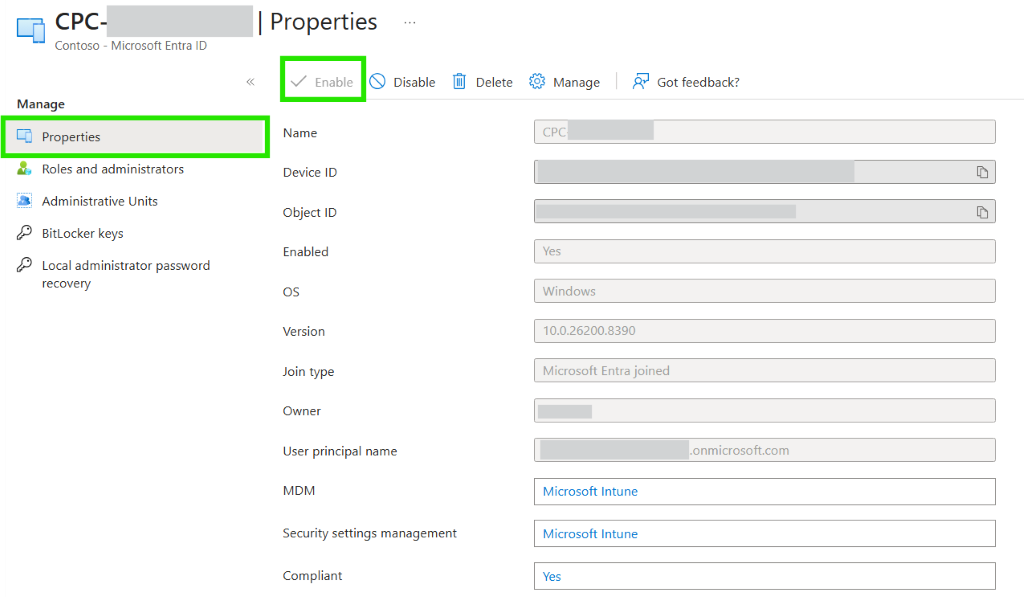
Task: Click the Roles and administrators icon
Action: 24,169
